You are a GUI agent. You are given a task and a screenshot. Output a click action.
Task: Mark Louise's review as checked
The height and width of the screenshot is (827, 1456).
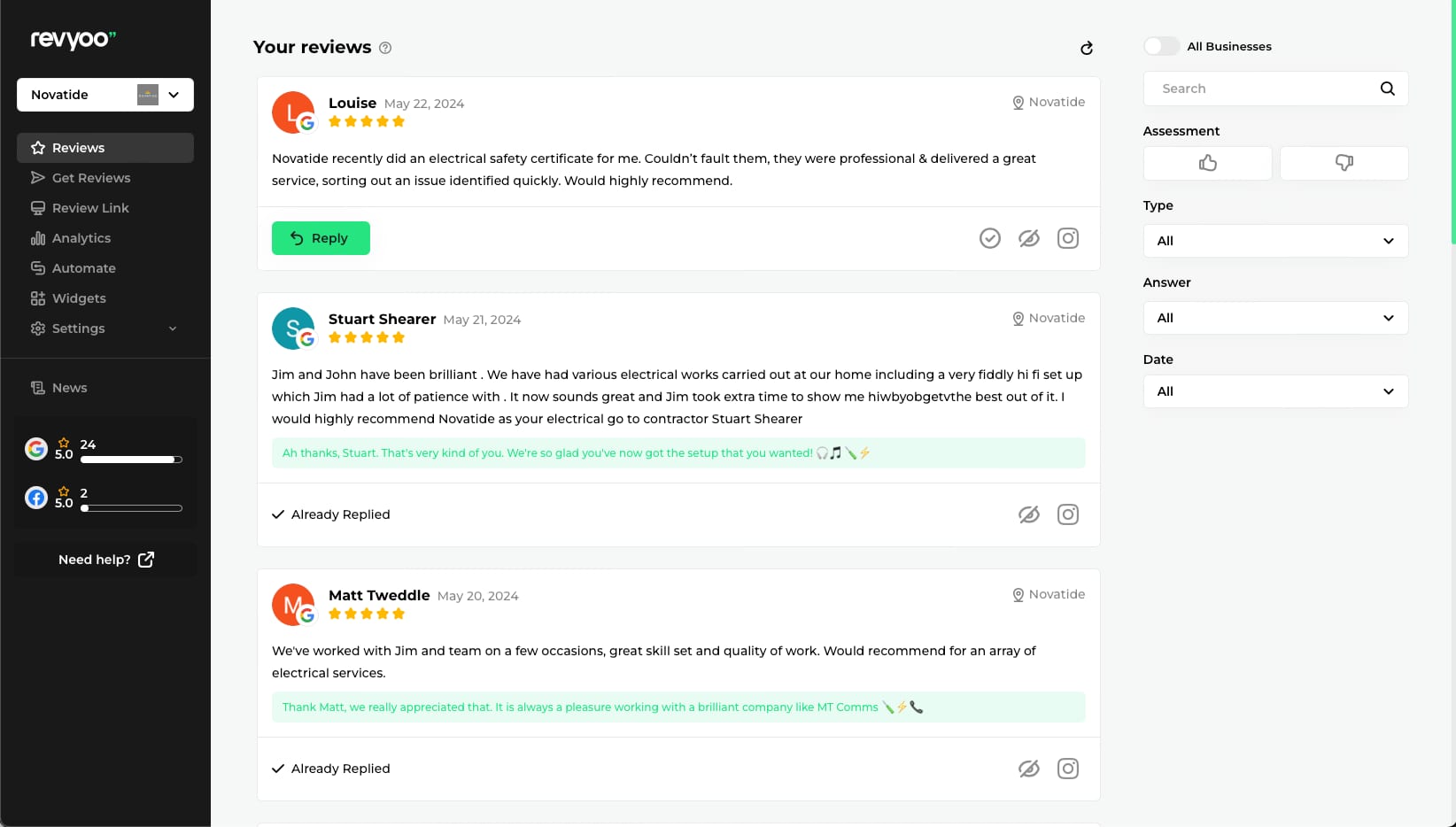pos(990,238)
